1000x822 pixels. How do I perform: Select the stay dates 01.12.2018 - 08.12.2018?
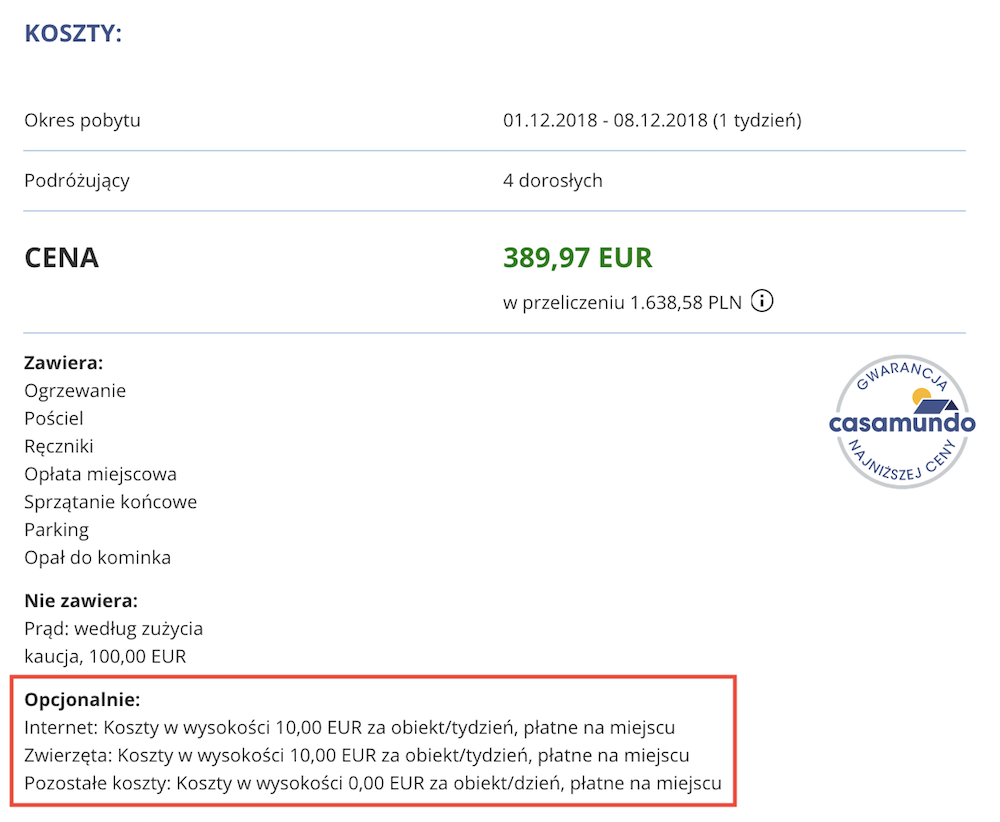[x=652, y=121]
